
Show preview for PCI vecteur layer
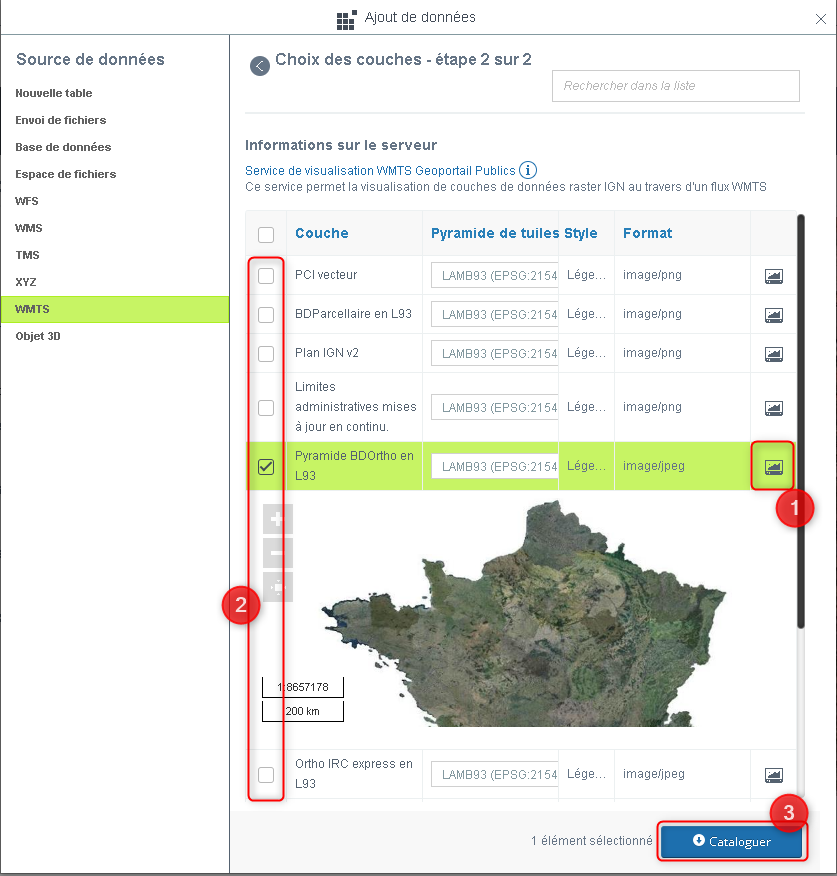point(773,276)
